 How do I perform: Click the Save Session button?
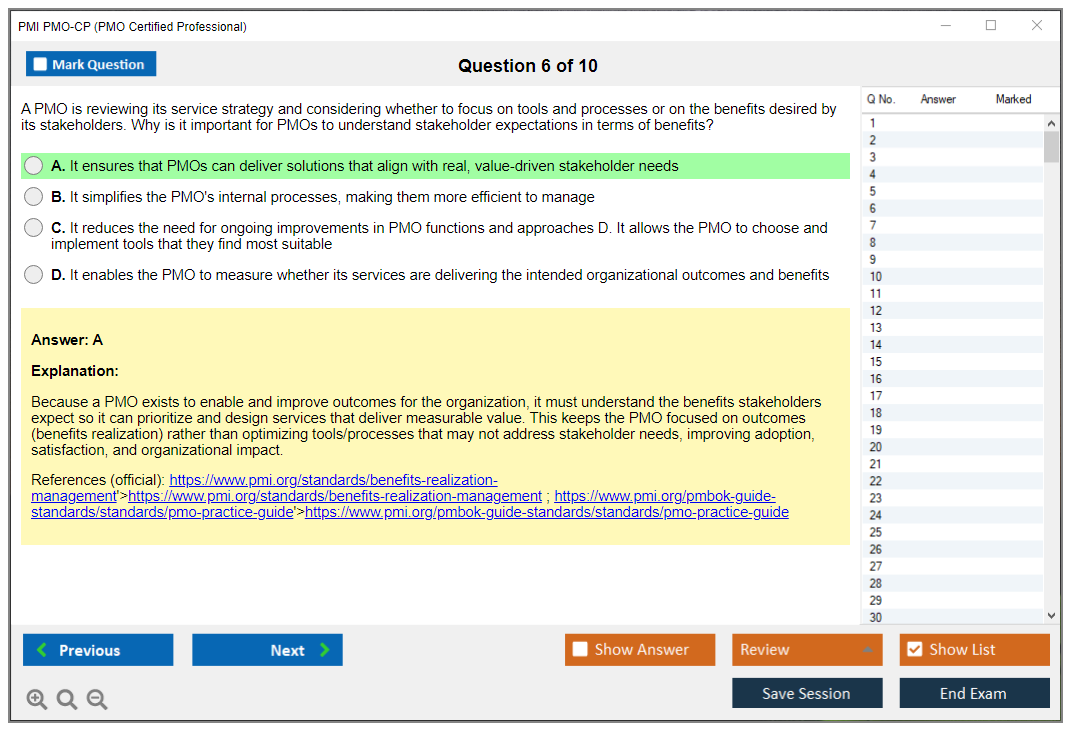[806, 692]
